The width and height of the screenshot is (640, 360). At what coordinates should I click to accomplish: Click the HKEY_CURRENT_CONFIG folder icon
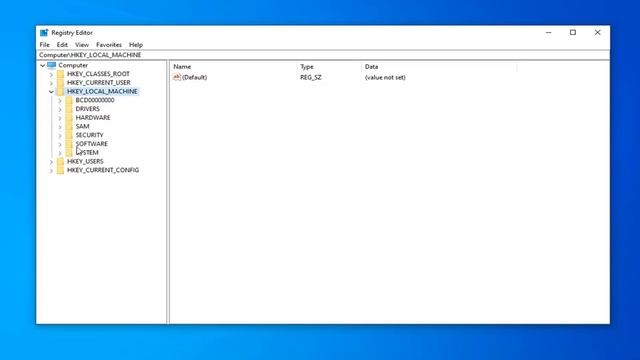[x=60, y=170]
